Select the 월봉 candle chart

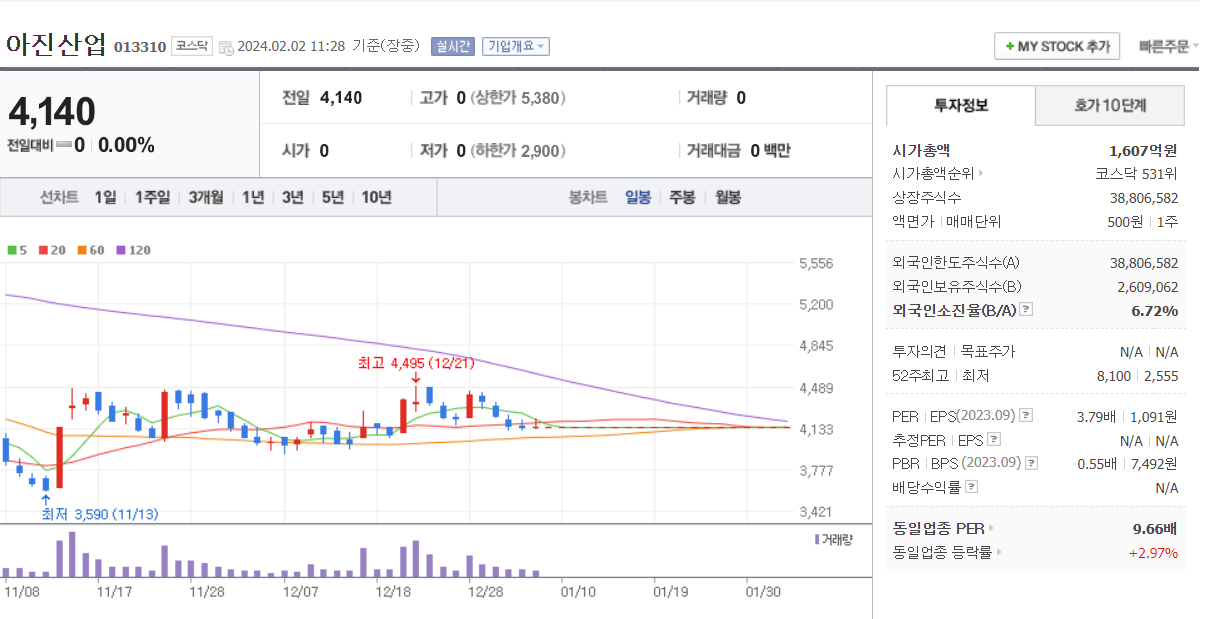[727, 197]
